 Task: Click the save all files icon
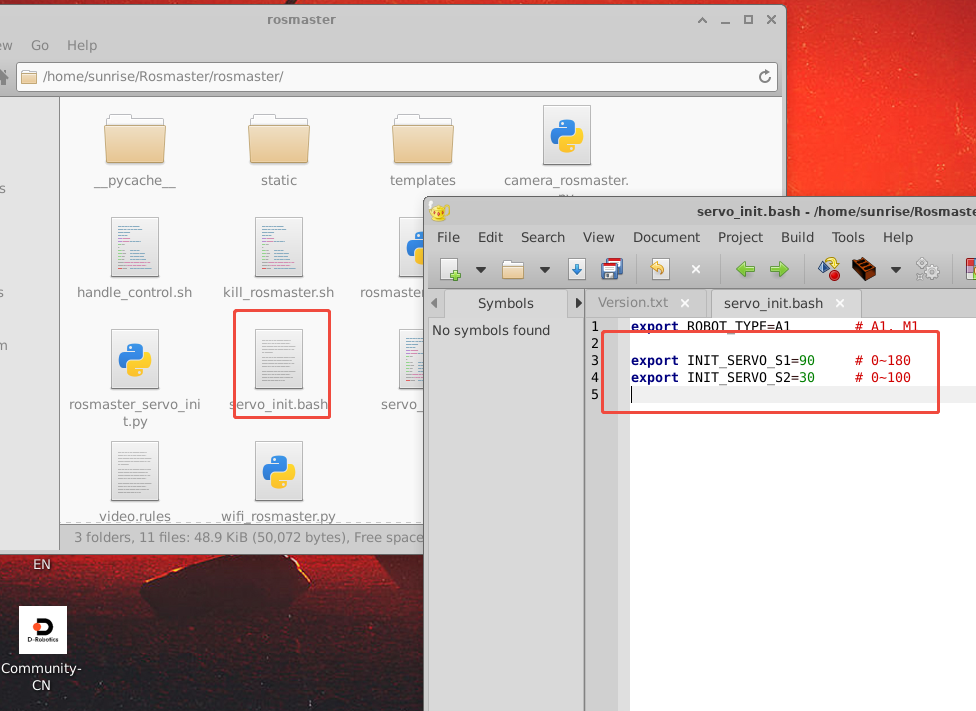tap(612, 269)
